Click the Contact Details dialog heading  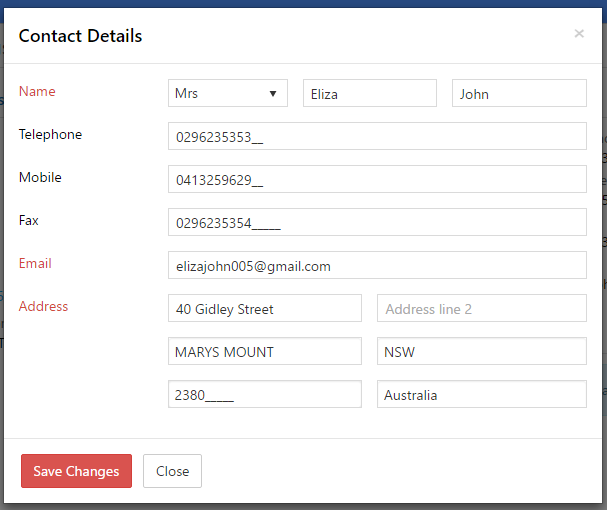click(x=80, y=36)
